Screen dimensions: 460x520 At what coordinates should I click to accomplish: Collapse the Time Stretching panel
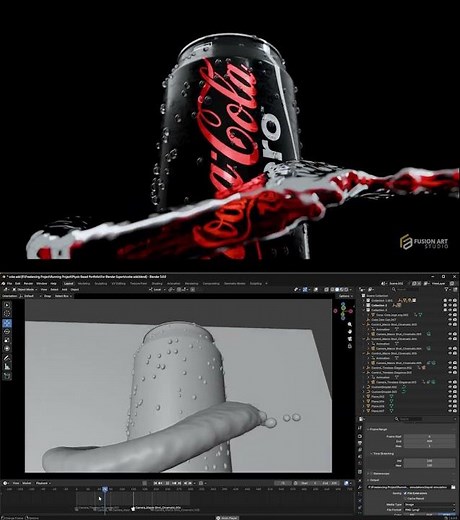[382, 454]
